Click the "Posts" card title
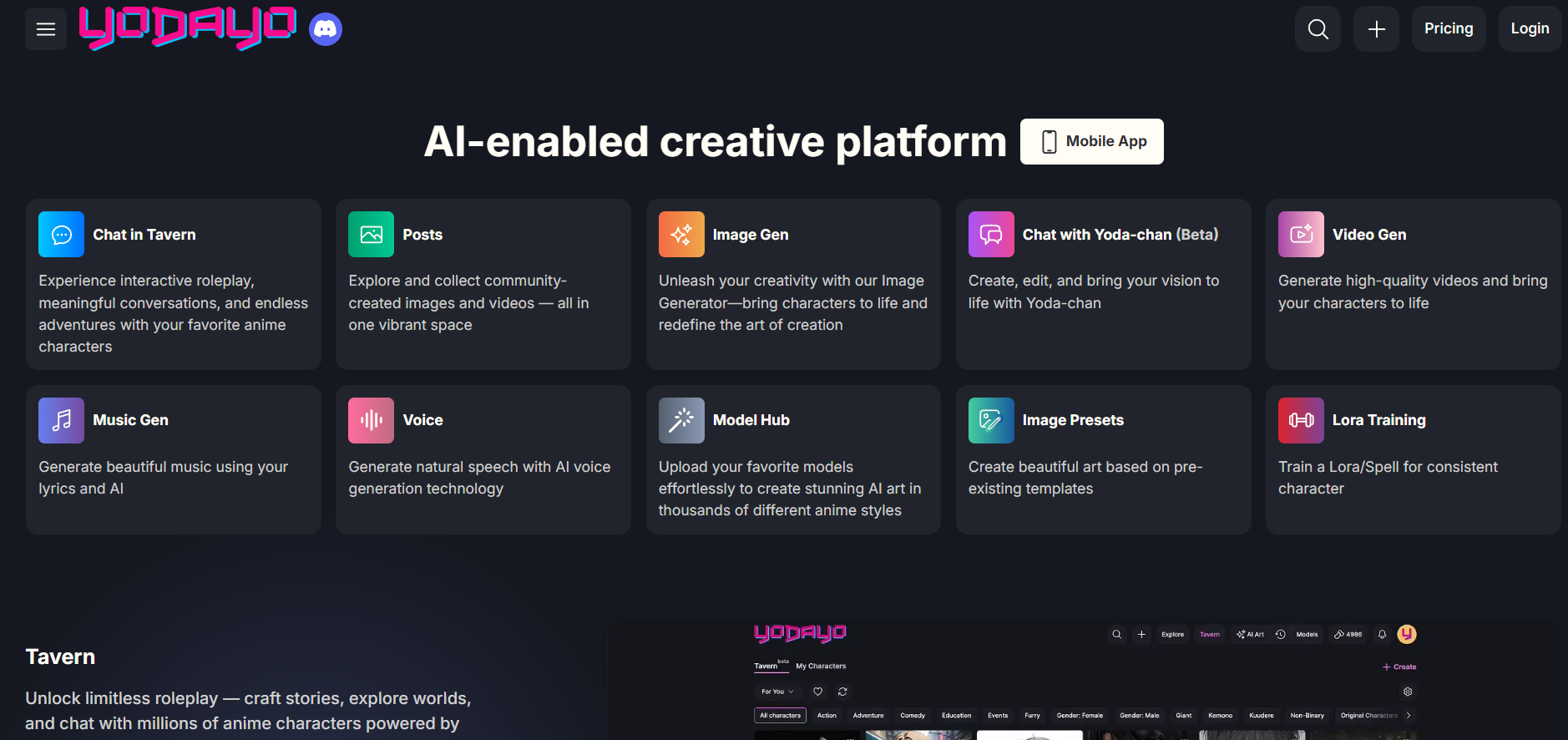1568x740 pixels. (422, 235)
